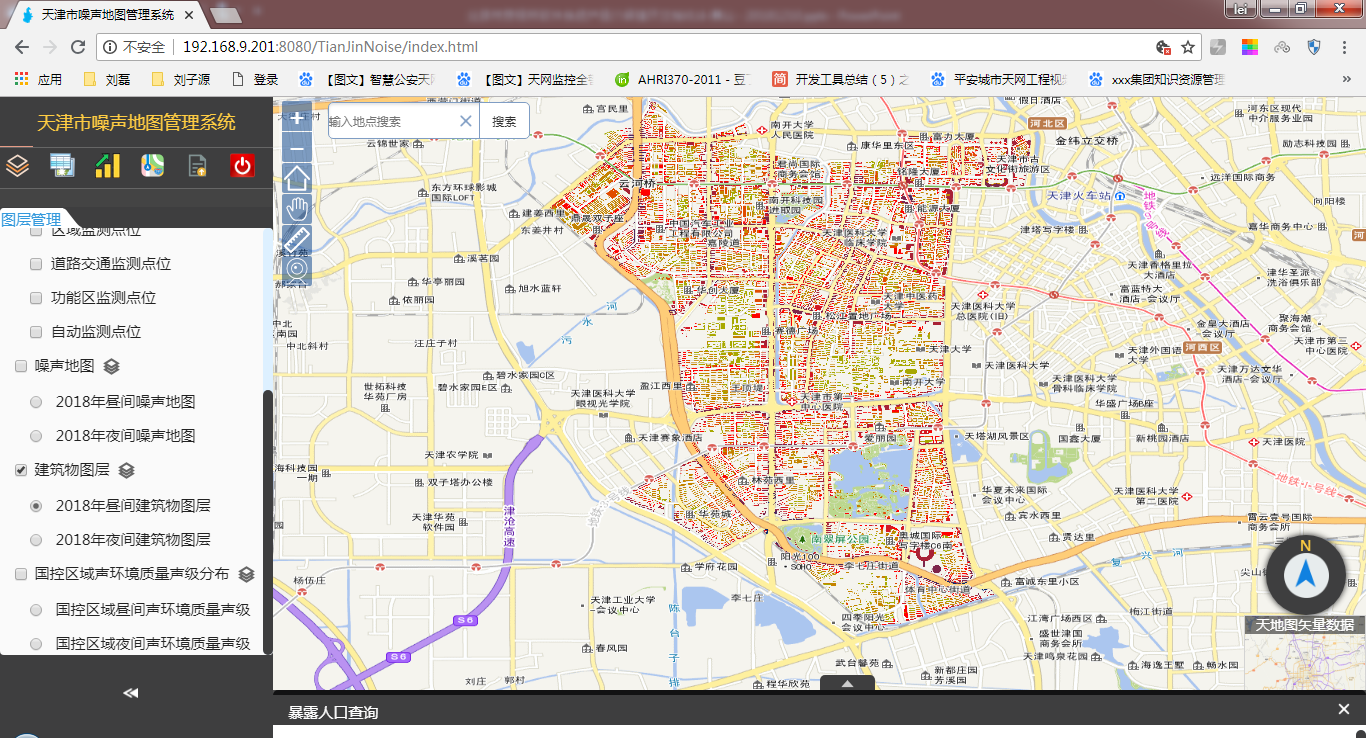The image size is (1366, 738).
Task: Select the ruler measure tool
Action: click(295, 238)
